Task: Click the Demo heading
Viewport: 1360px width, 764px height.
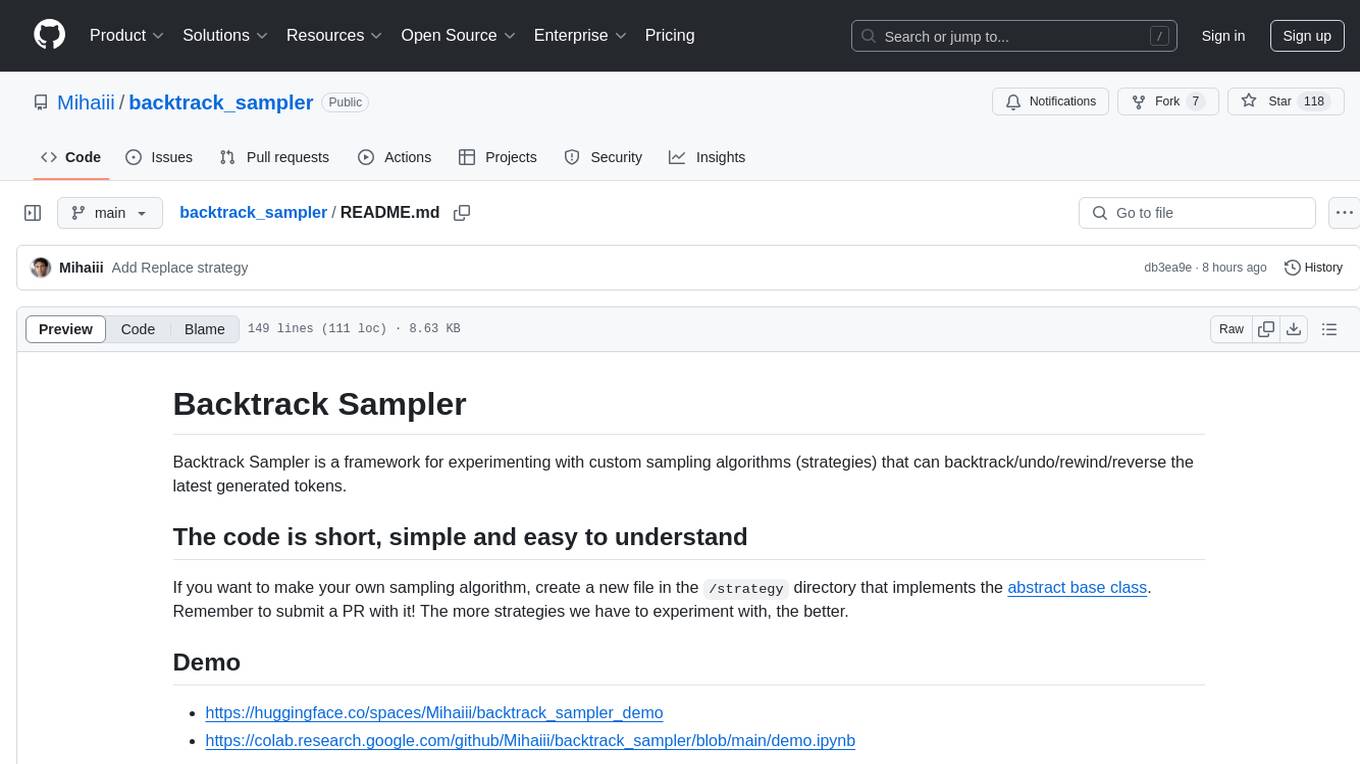Action: (x=206, y=662)
